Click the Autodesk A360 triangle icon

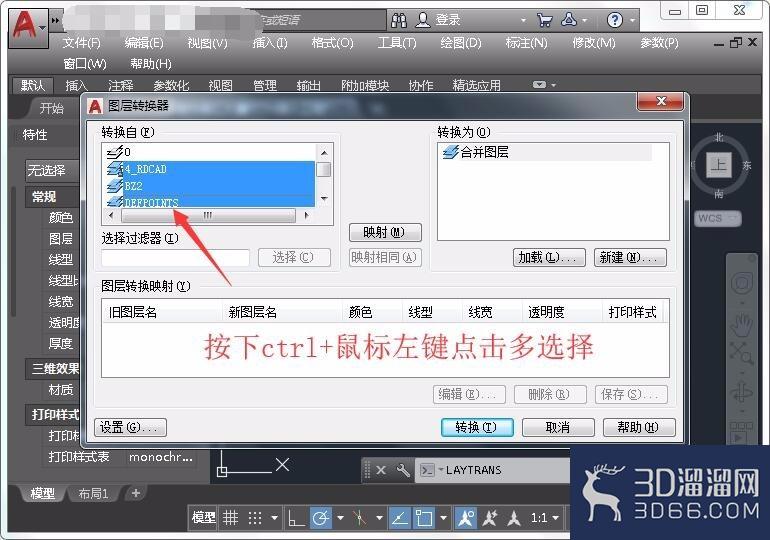569,20
